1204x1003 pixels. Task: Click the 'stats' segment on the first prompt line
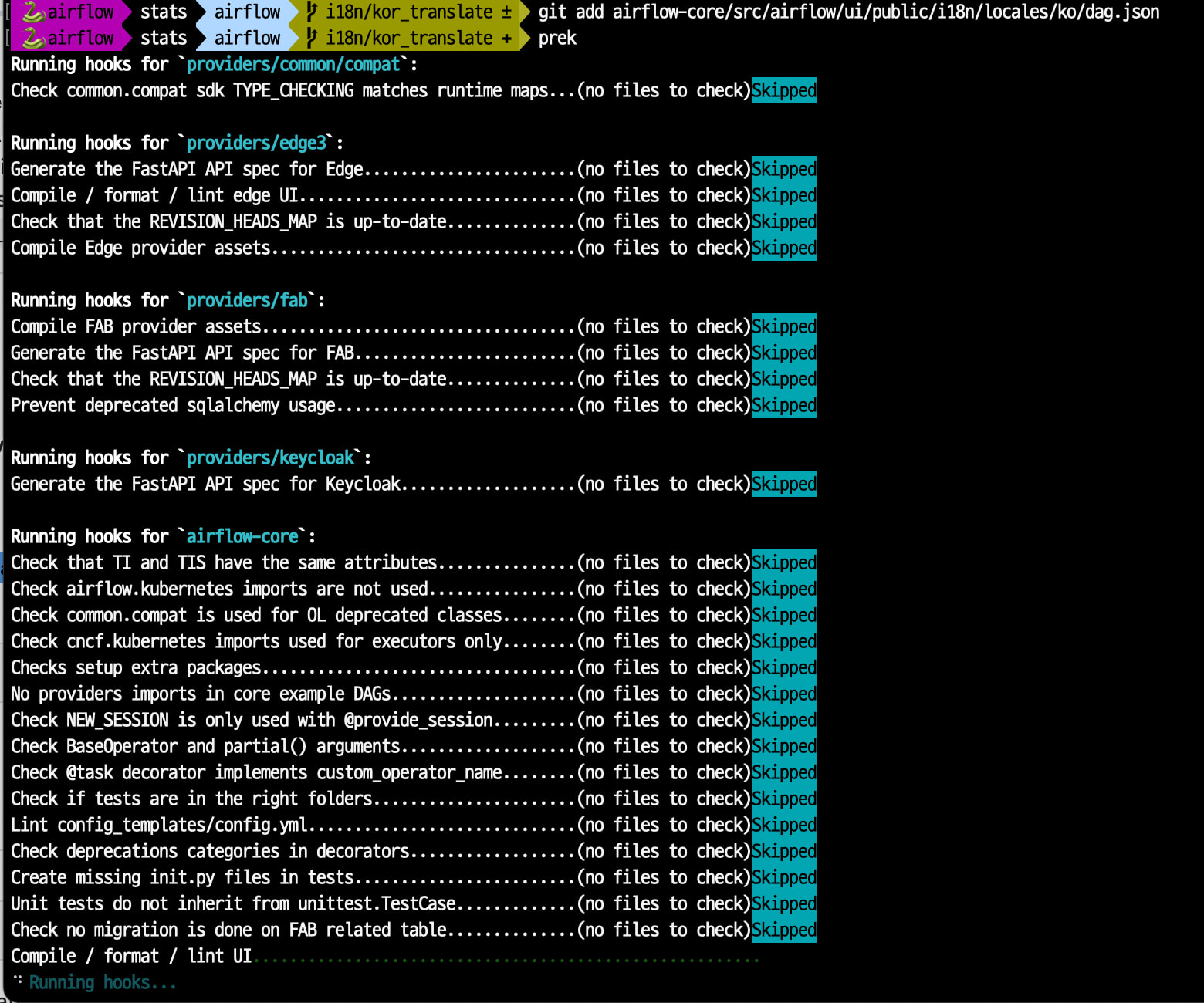click(x=164, y=12)
